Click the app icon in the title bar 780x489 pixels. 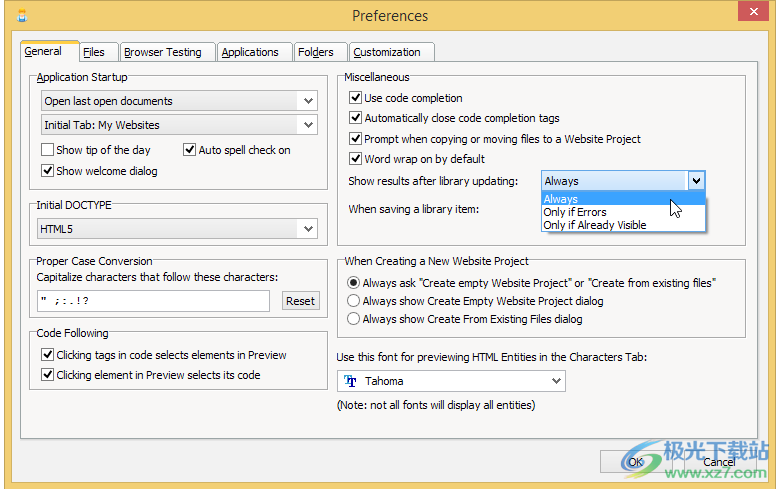[x=22, y=16]
